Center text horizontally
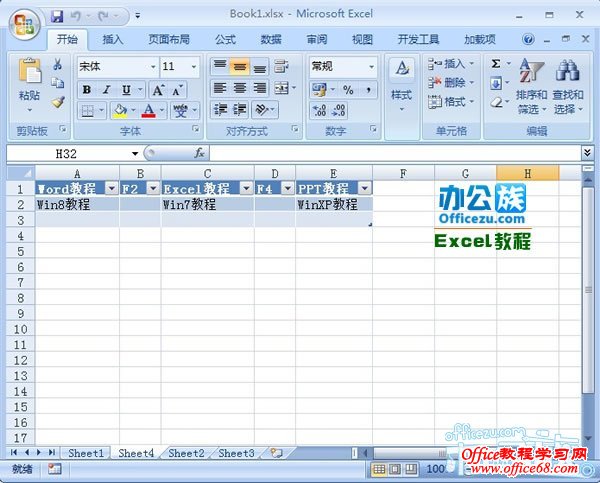 coord(240,88)
